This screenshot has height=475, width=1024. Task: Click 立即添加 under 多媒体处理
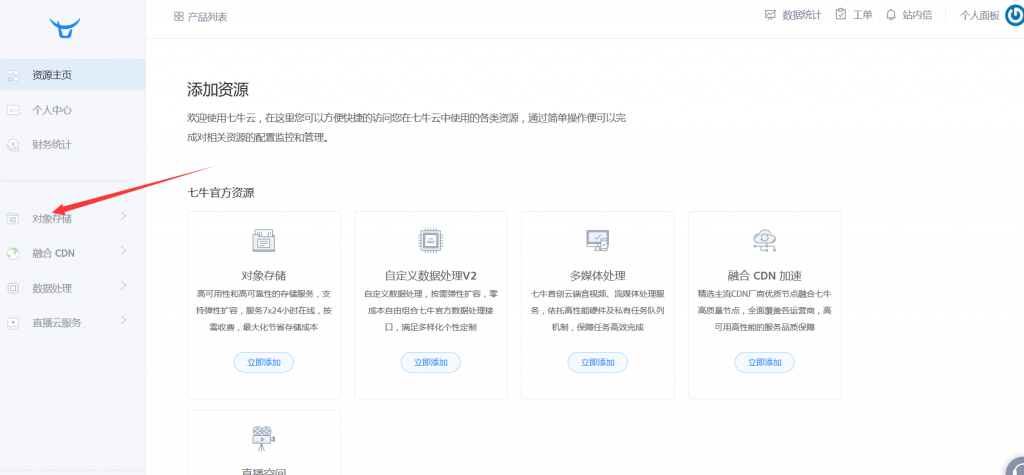tap(598, 362)
